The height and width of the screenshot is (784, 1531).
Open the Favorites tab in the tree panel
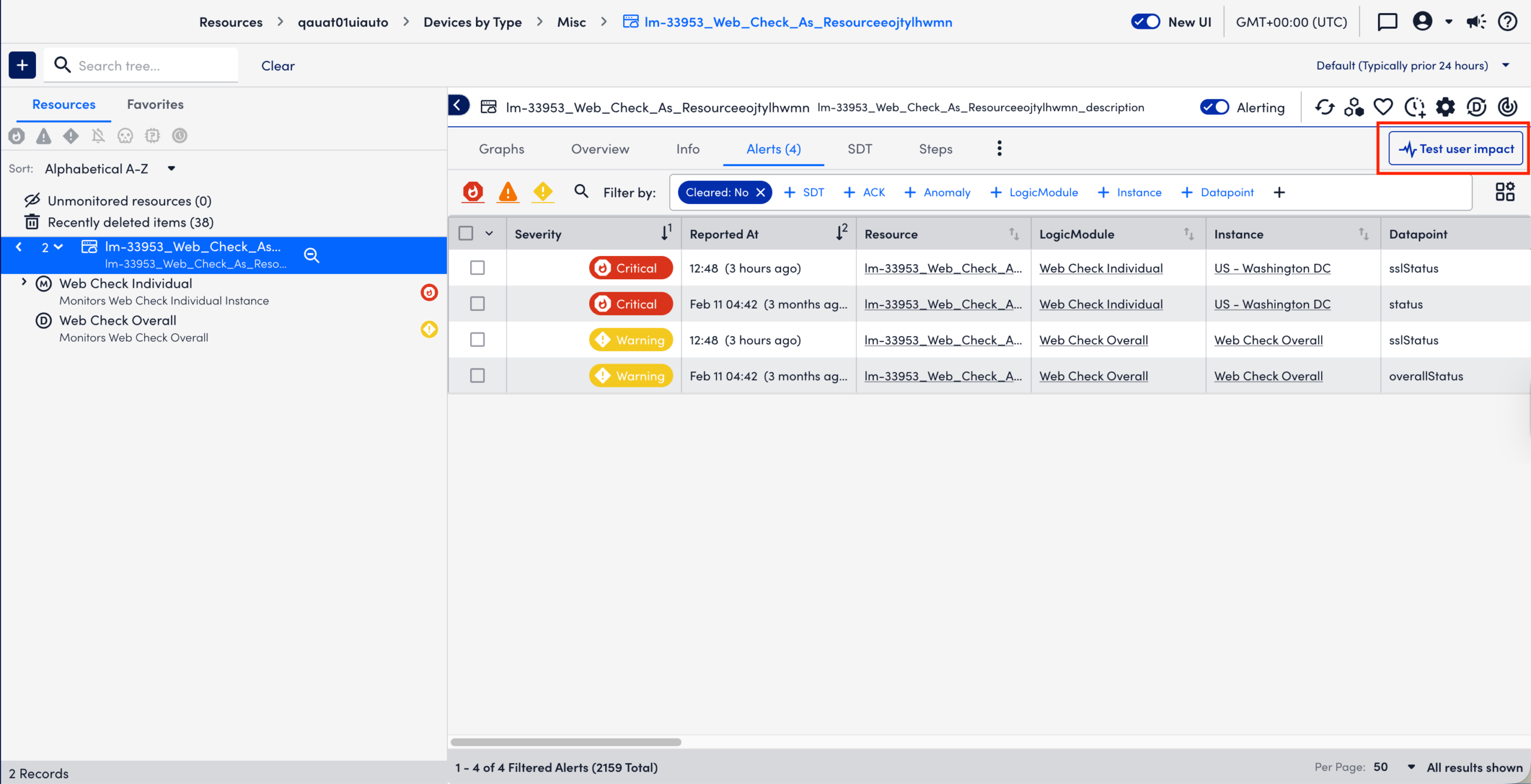pos(155,105)
